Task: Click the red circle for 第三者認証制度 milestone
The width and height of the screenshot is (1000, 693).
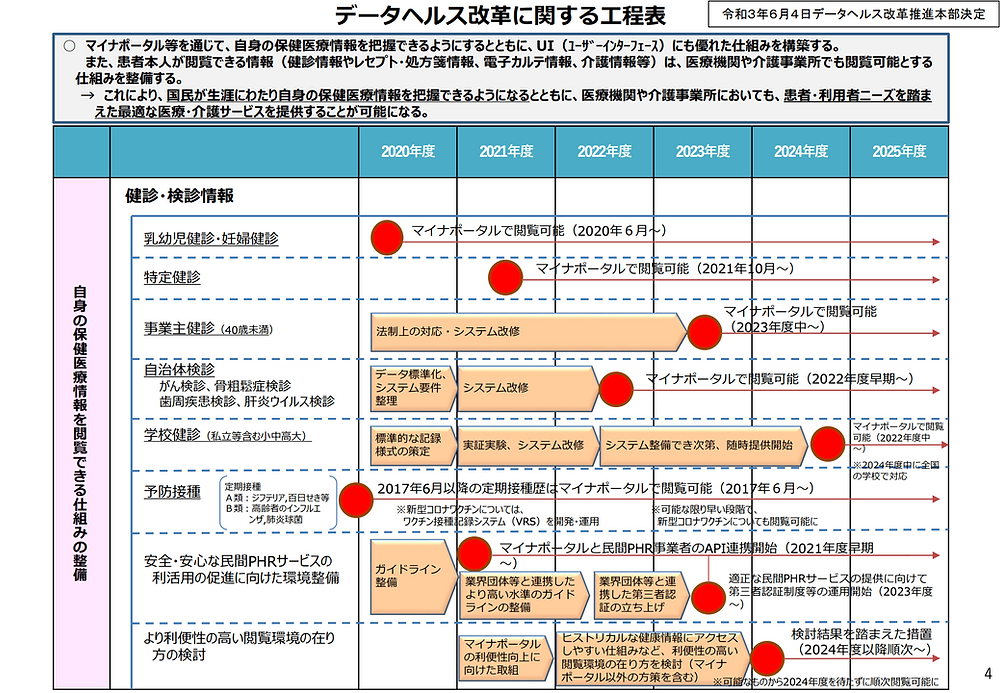Action: click(x=709, y=598)
